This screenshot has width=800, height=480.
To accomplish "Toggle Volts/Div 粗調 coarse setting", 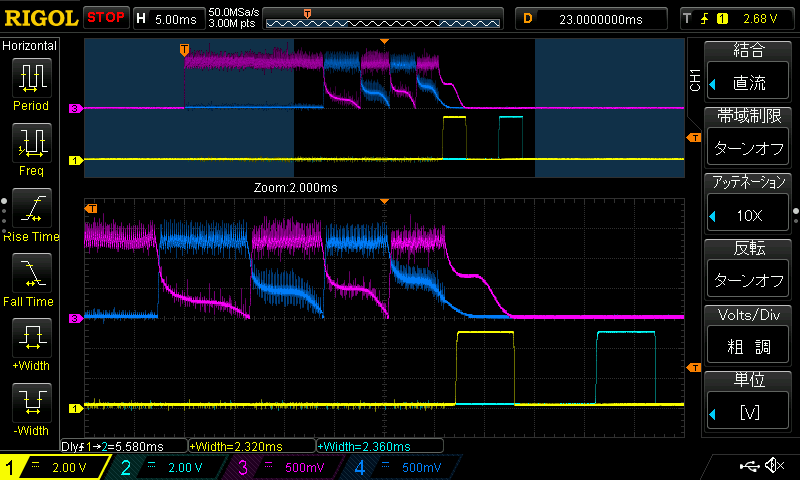I will tap(748, 346).
